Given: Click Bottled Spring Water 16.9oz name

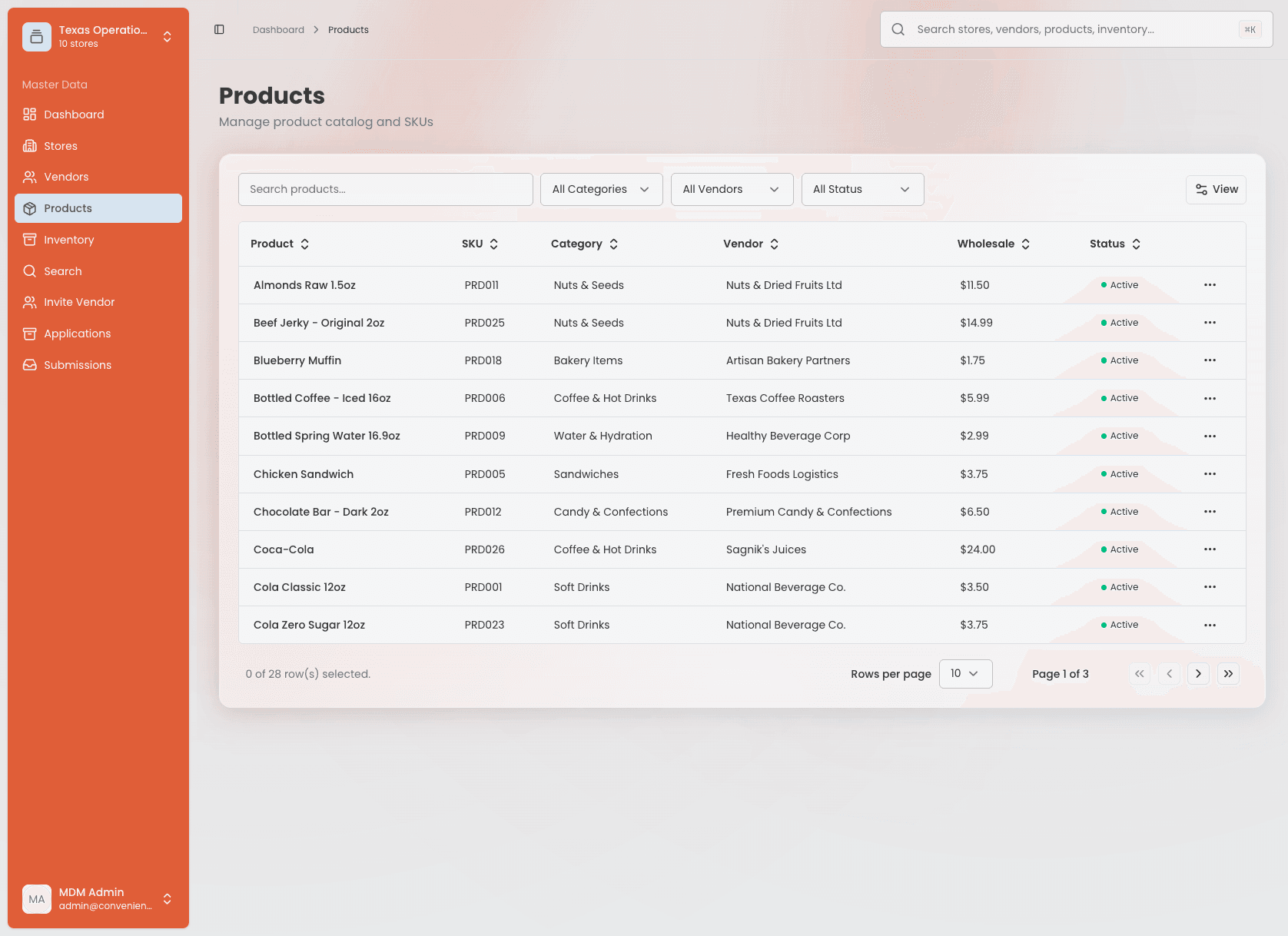Looking at the screenshot, I should click(327, 436).
